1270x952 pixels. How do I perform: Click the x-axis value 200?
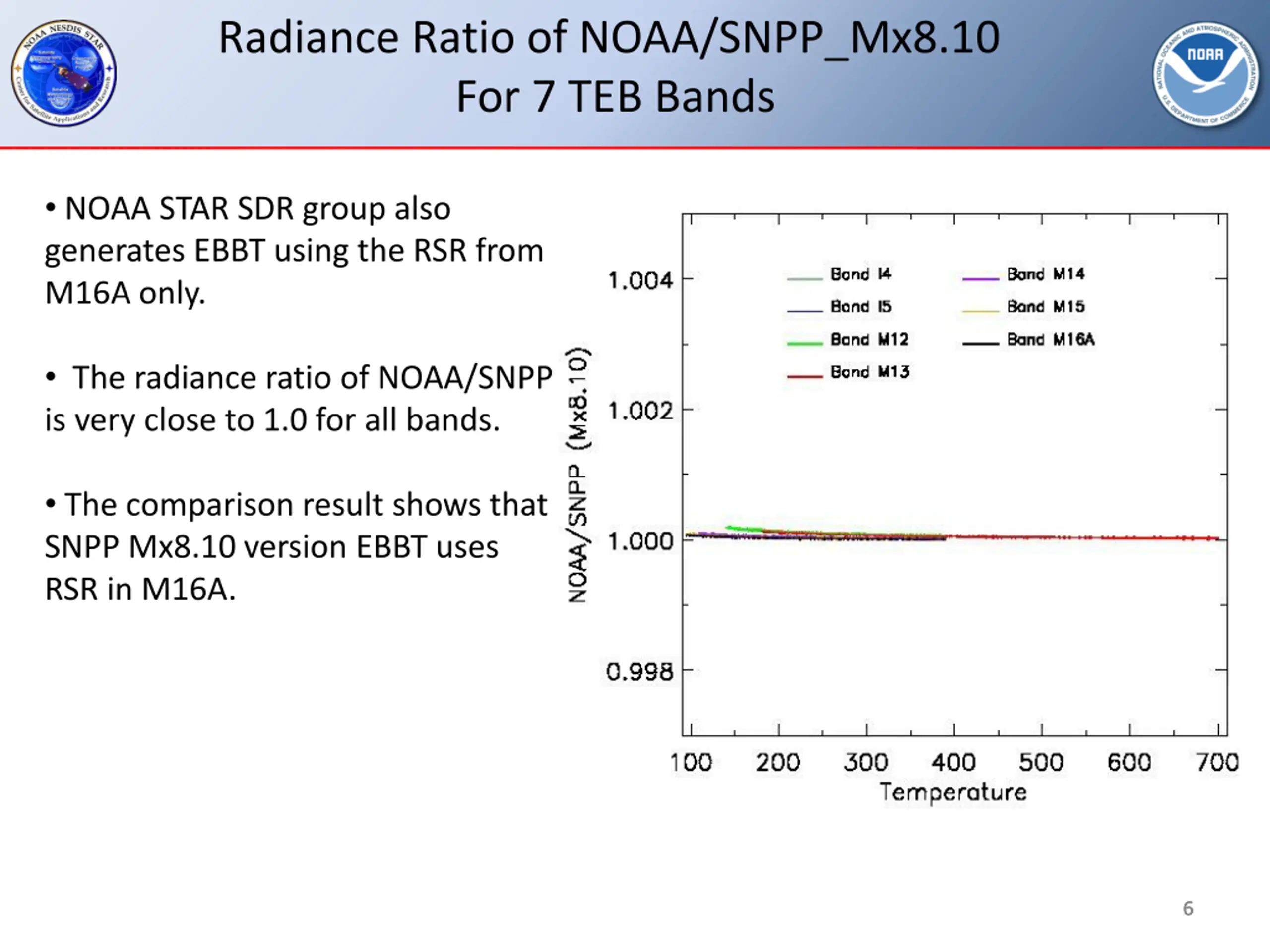tap(778, 763)
